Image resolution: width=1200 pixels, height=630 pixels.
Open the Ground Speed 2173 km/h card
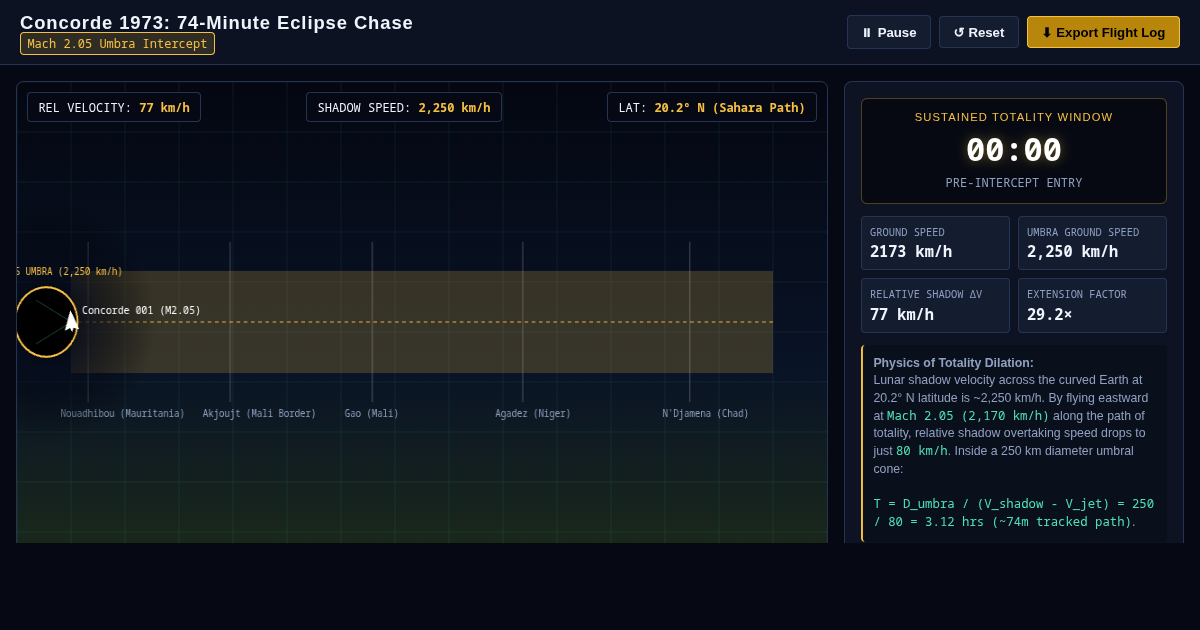(935, 243)
